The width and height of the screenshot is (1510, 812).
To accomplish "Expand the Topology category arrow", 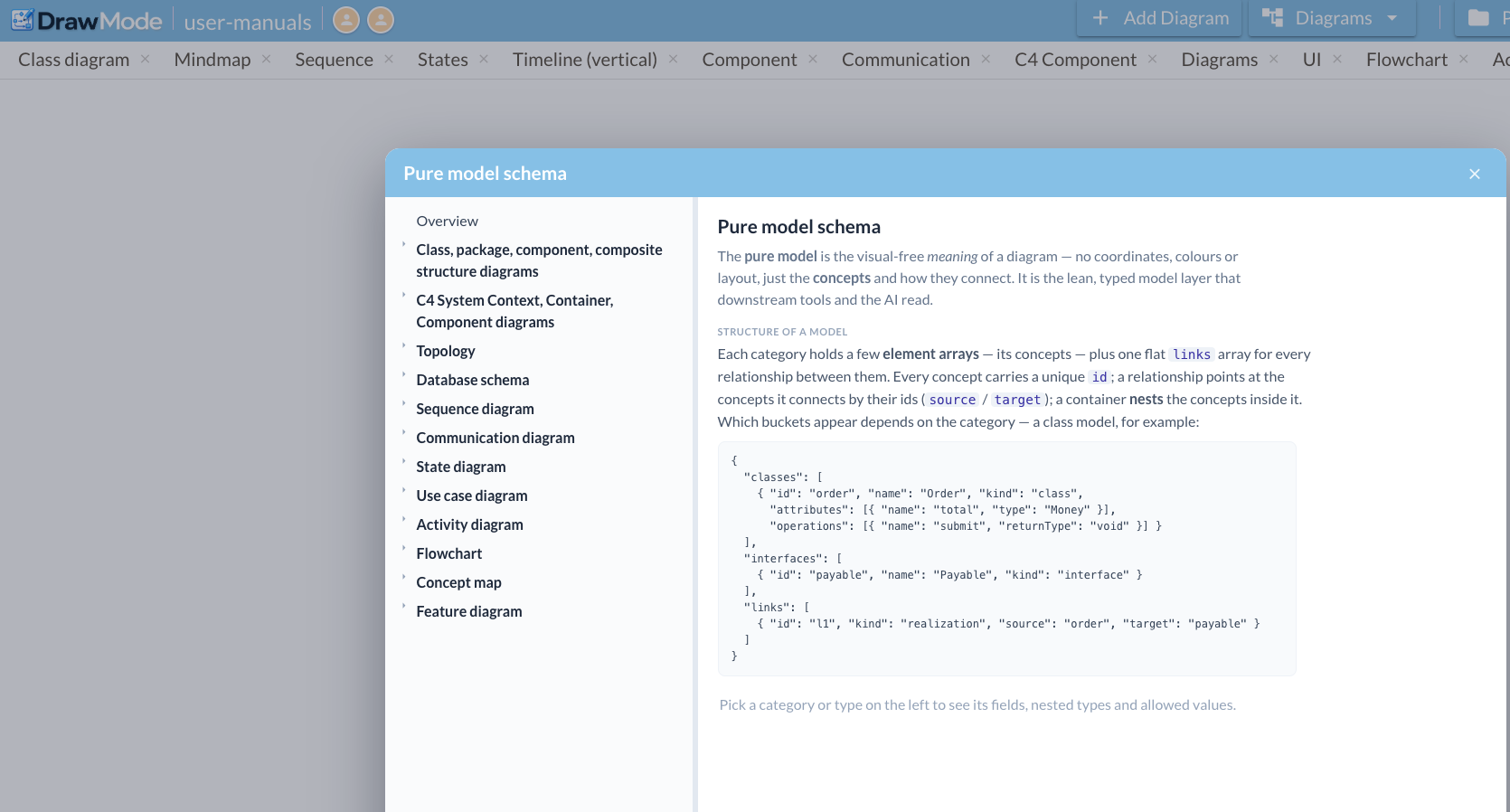I will click(x=403, y=345).
